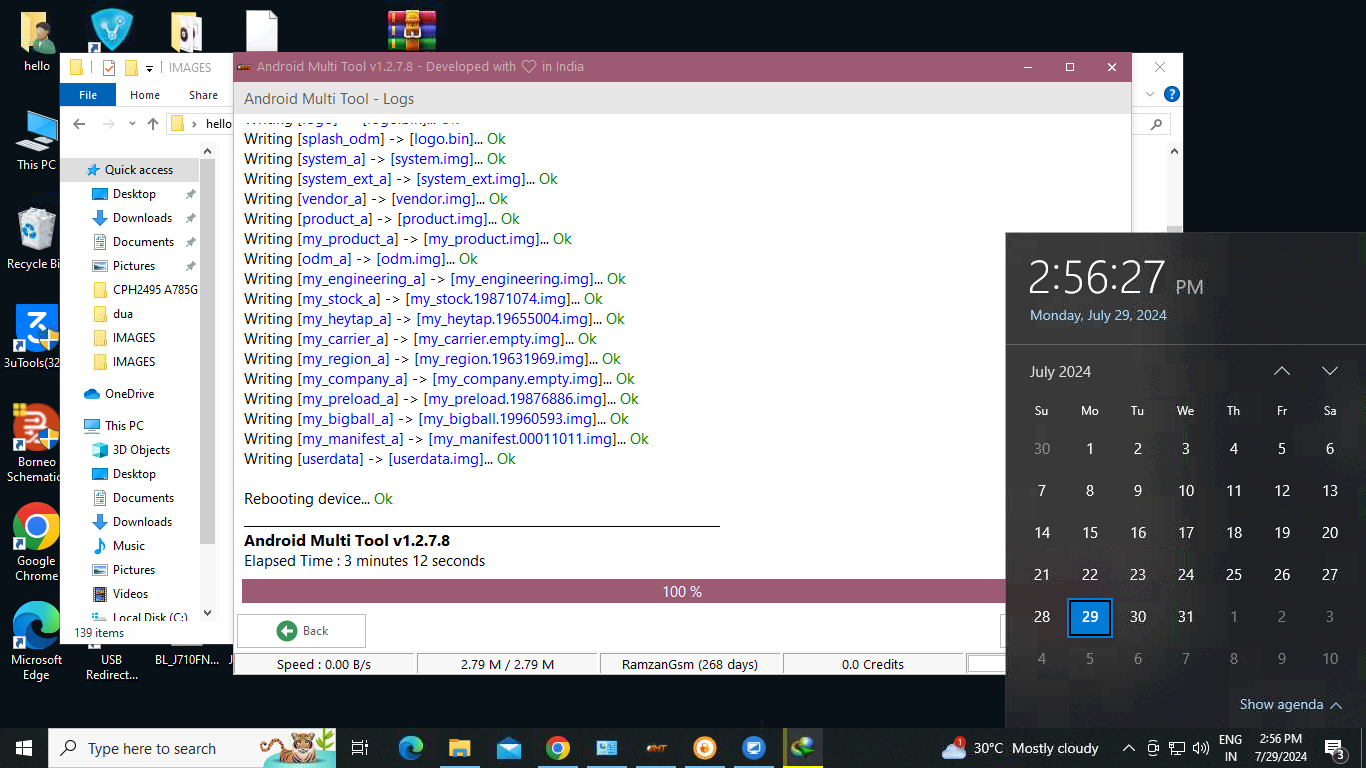Click the 0.0 Credits status cell
Image resolution: width=1366 pixels, height=768 pixels.
click(x=873, y=664)
